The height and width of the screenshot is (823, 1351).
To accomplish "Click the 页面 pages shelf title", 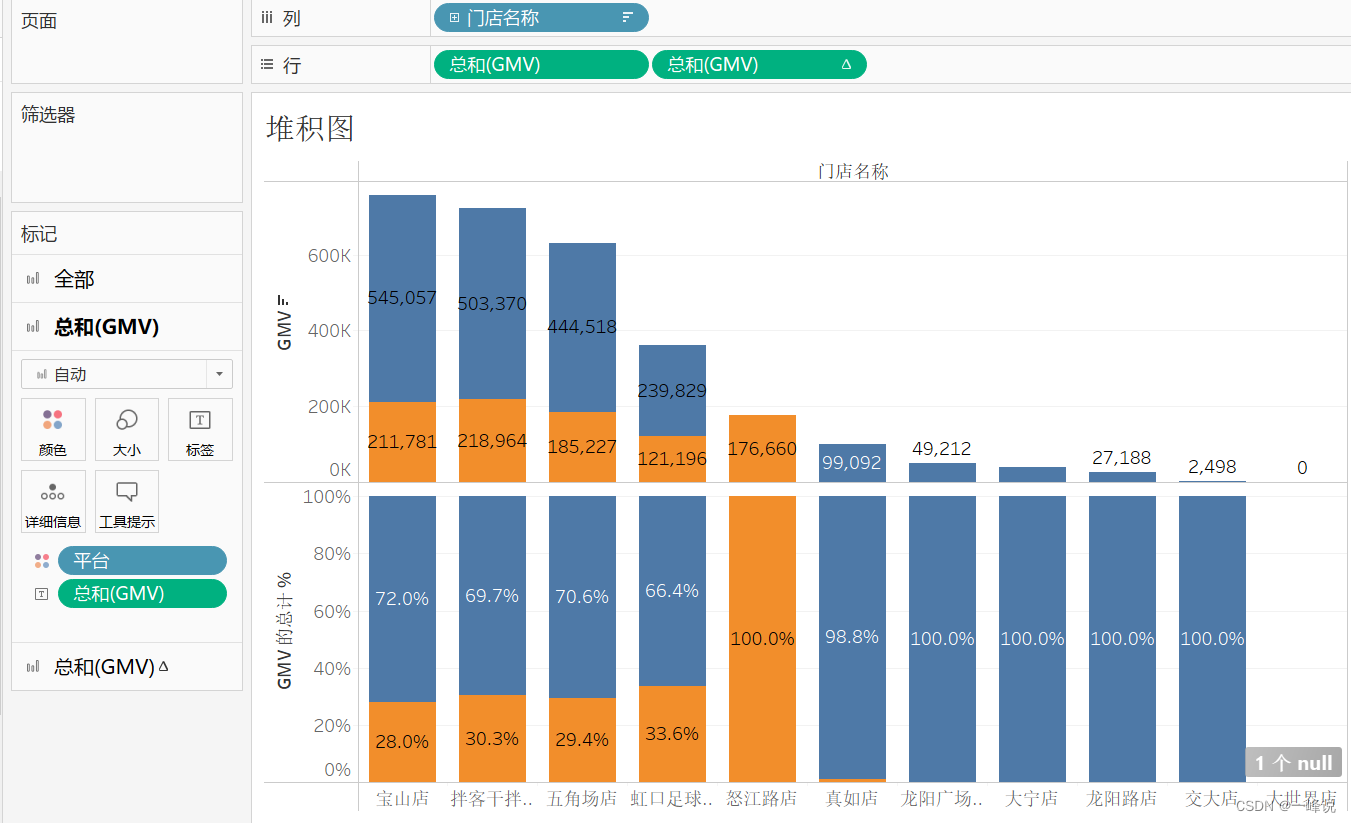I will coord(39,21).
